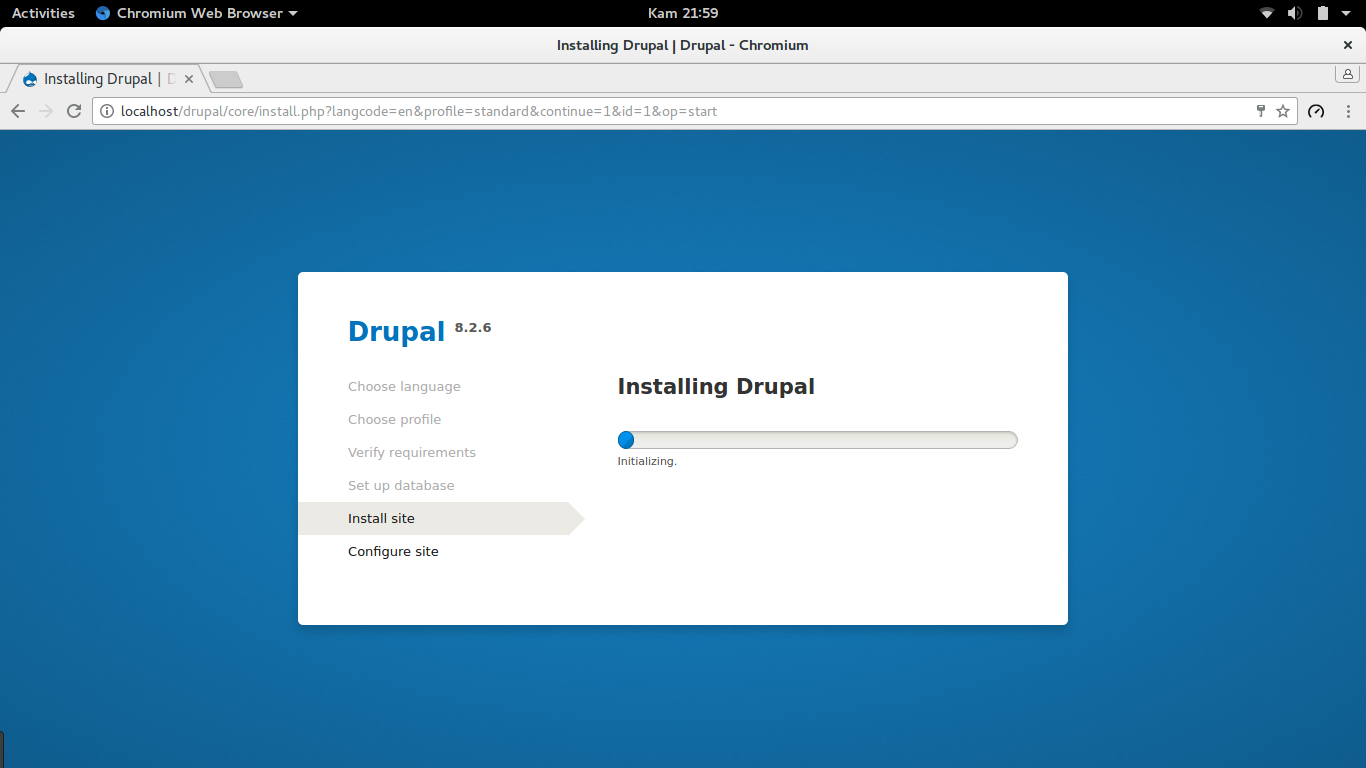Viewport: 1366px width, 768px height.
Task: Open the Activities overview
Action: tap(43, 13)
